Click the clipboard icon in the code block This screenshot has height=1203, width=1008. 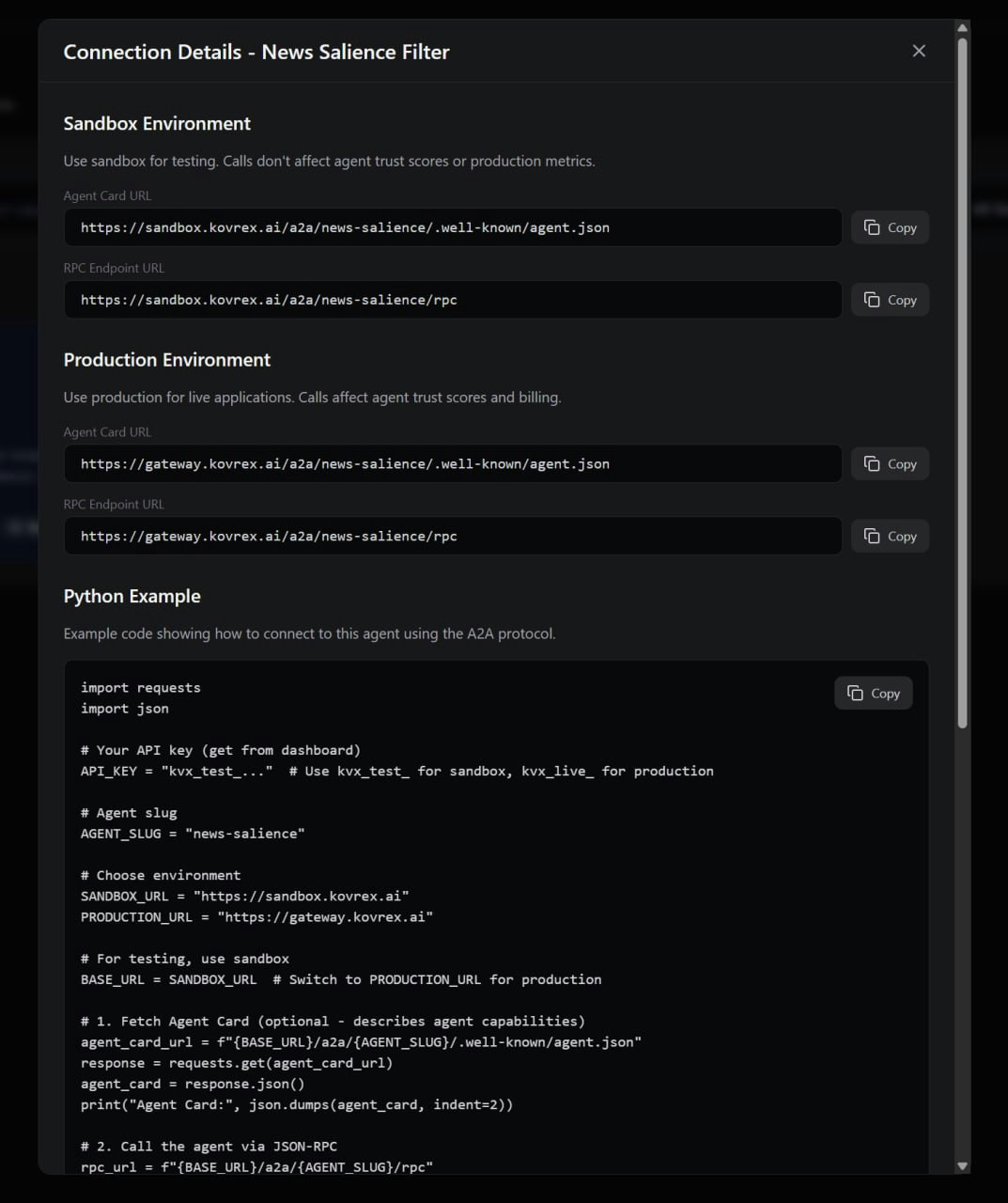click(854, 693)
